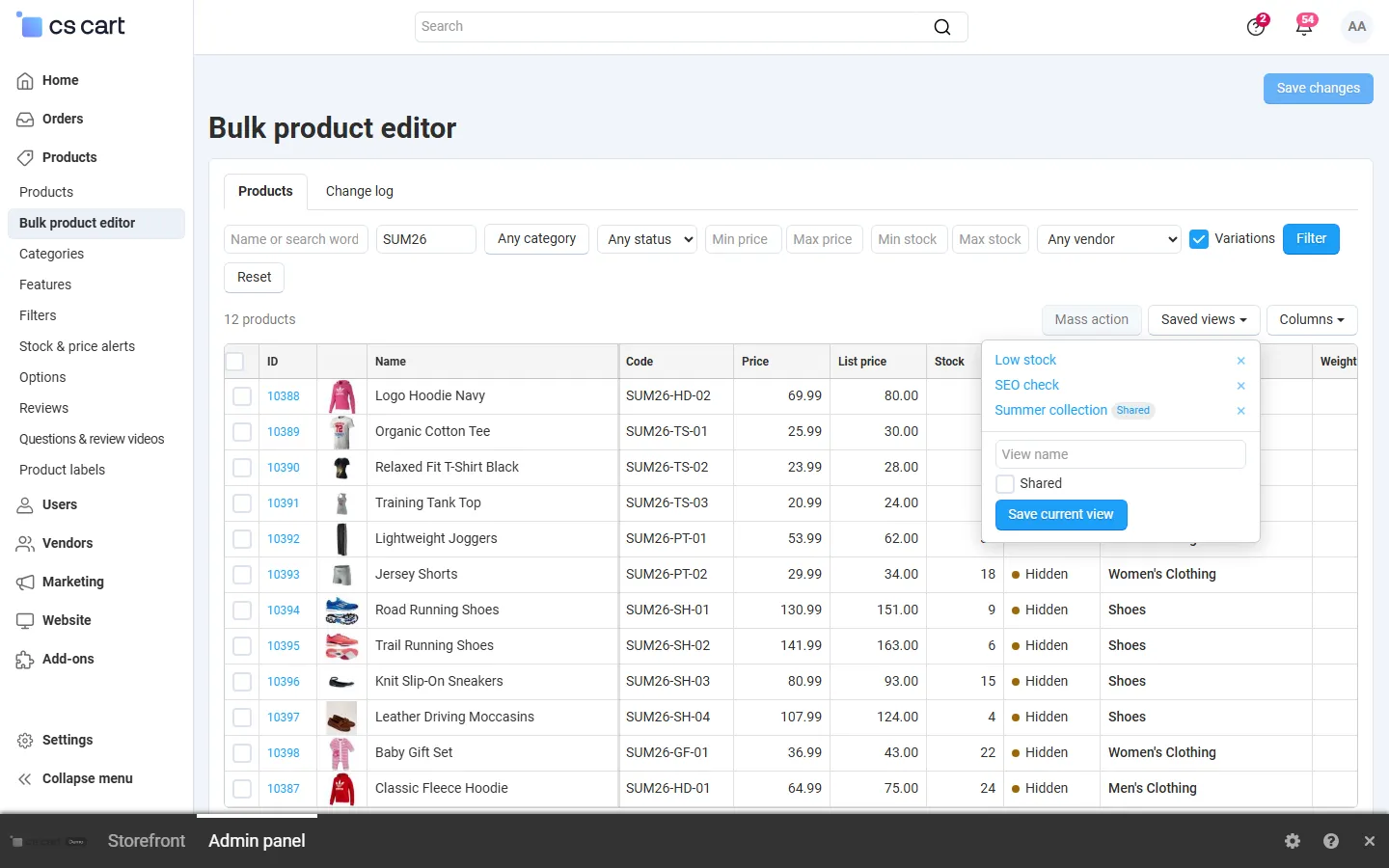
Task: Open the Add-ons sidebar section
Action: click(68, 659)
